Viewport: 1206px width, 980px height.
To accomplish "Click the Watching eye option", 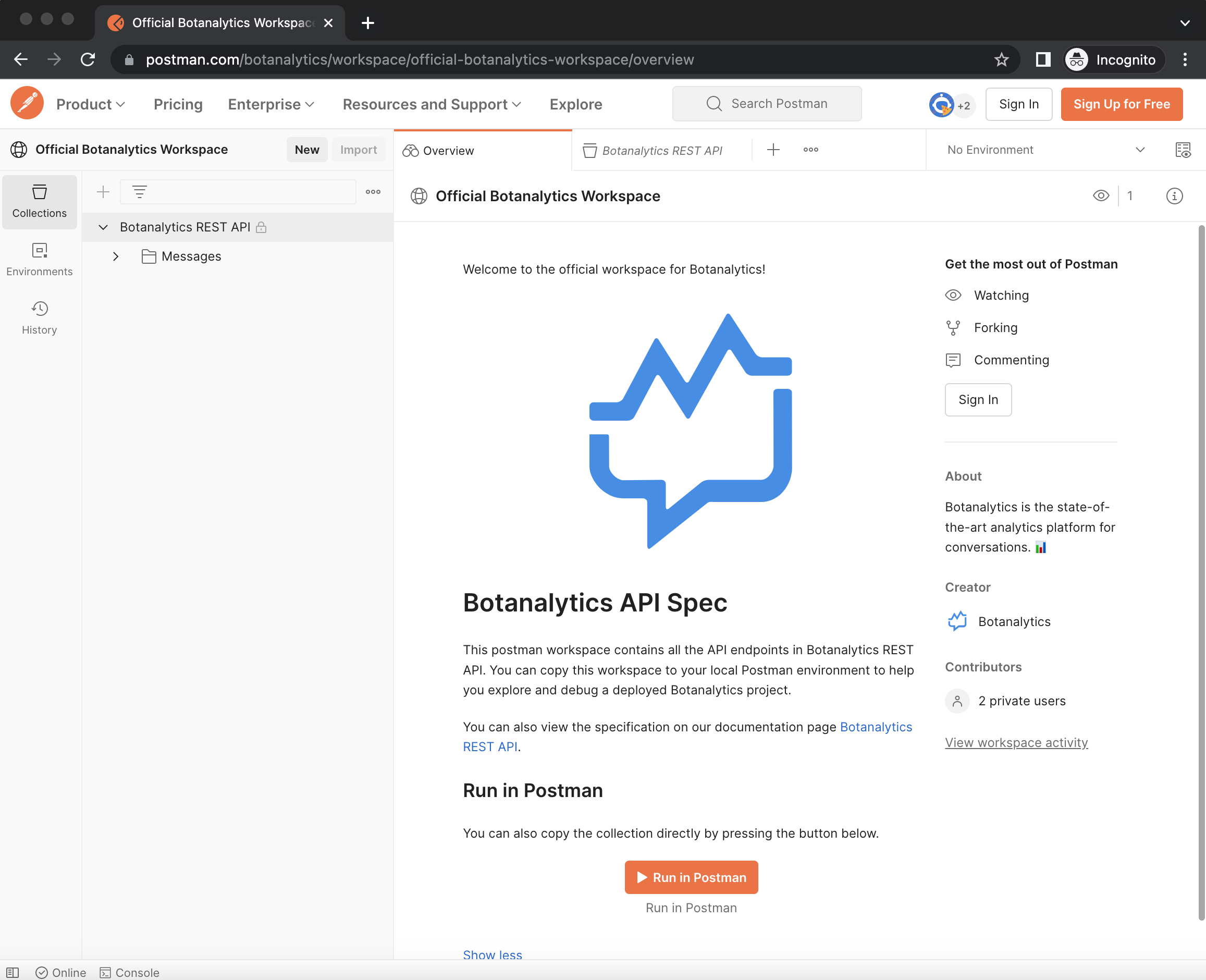I will click(987, 295).
